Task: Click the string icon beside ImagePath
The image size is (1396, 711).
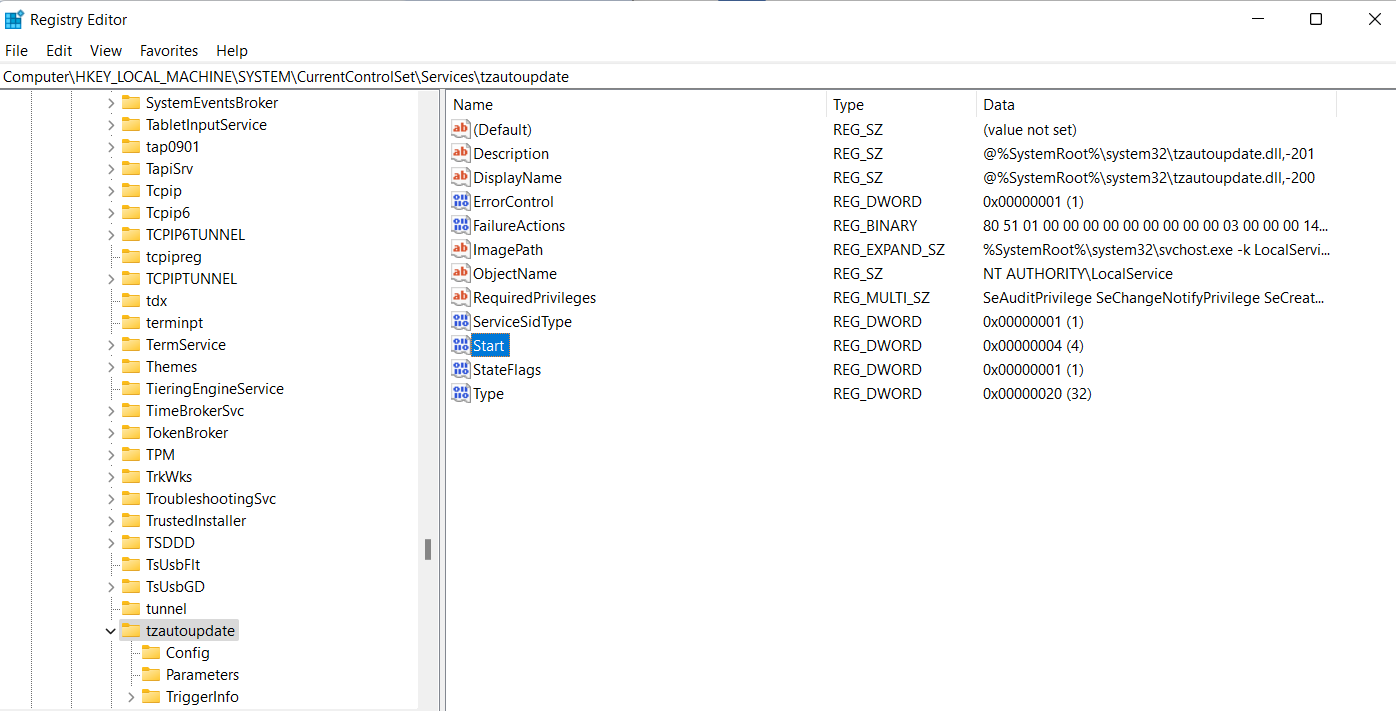Action: 460,250
